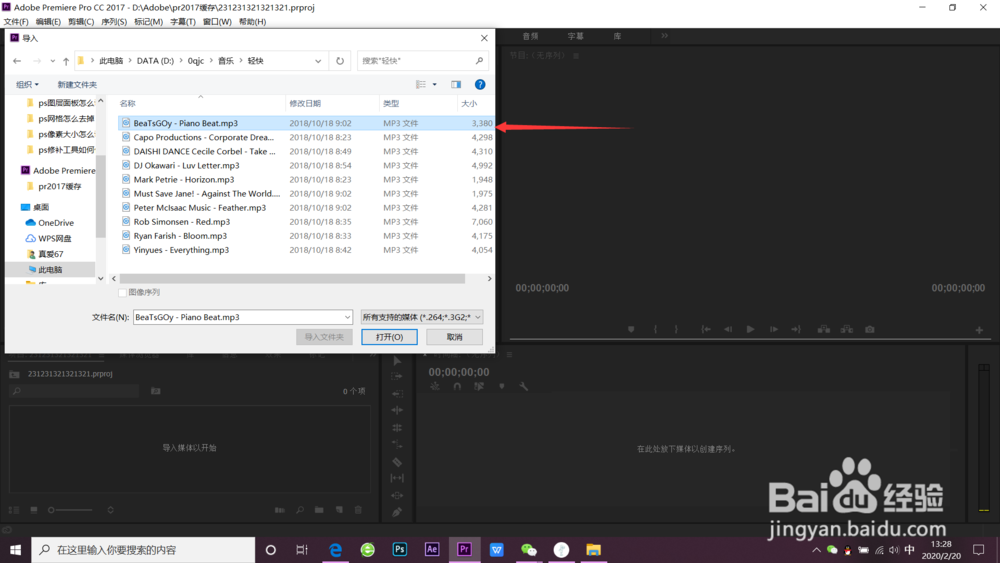
Task: Toggle the preview pane in import dialog
Action: point(456,84)
